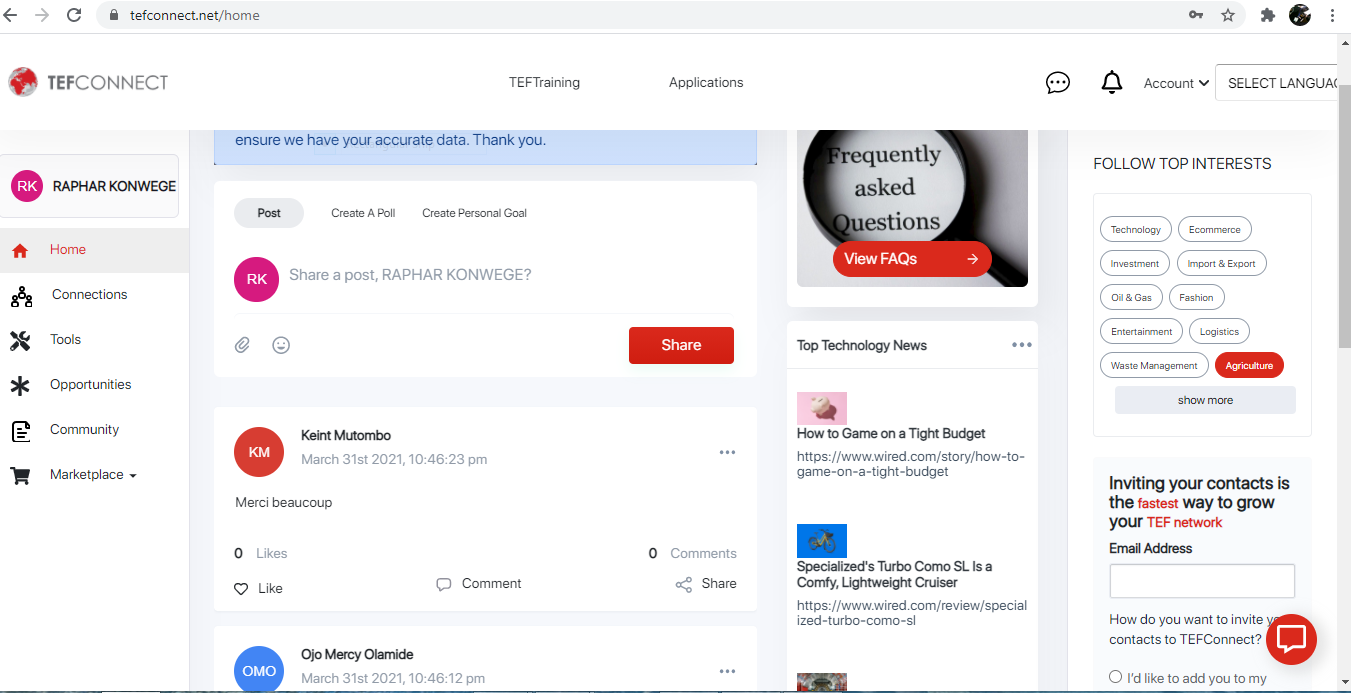Click the how-to-game-on-a-tight-budget wired URL

(910, 464)
